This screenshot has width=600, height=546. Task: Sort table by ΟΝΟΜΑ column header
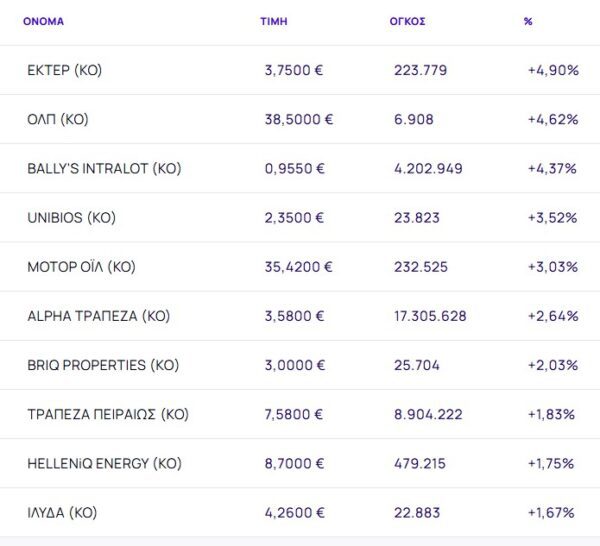pos(43,21)
